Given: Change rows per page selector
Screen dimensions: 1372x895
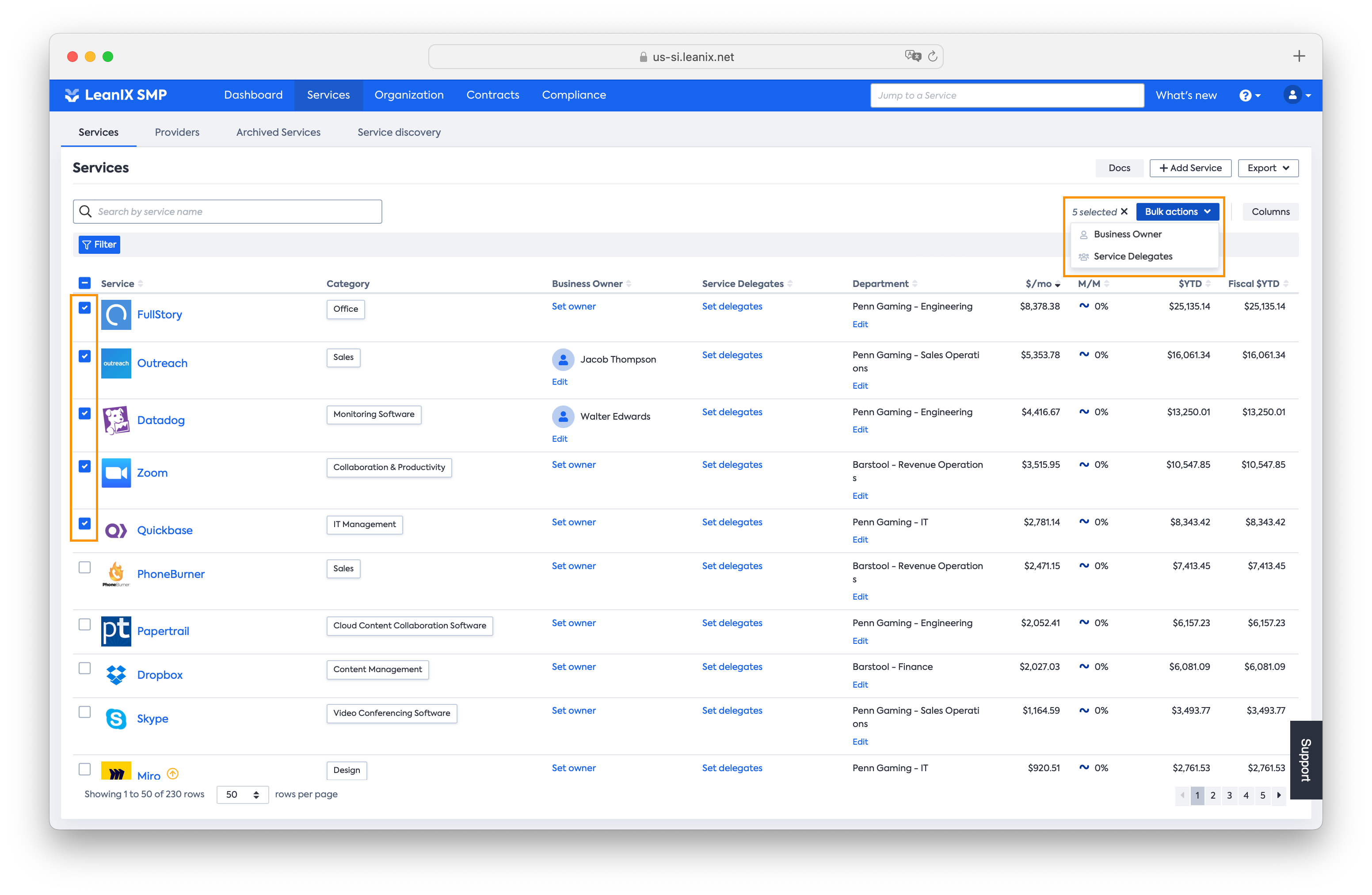Looking at the screenshot, I should pos(242,795).
